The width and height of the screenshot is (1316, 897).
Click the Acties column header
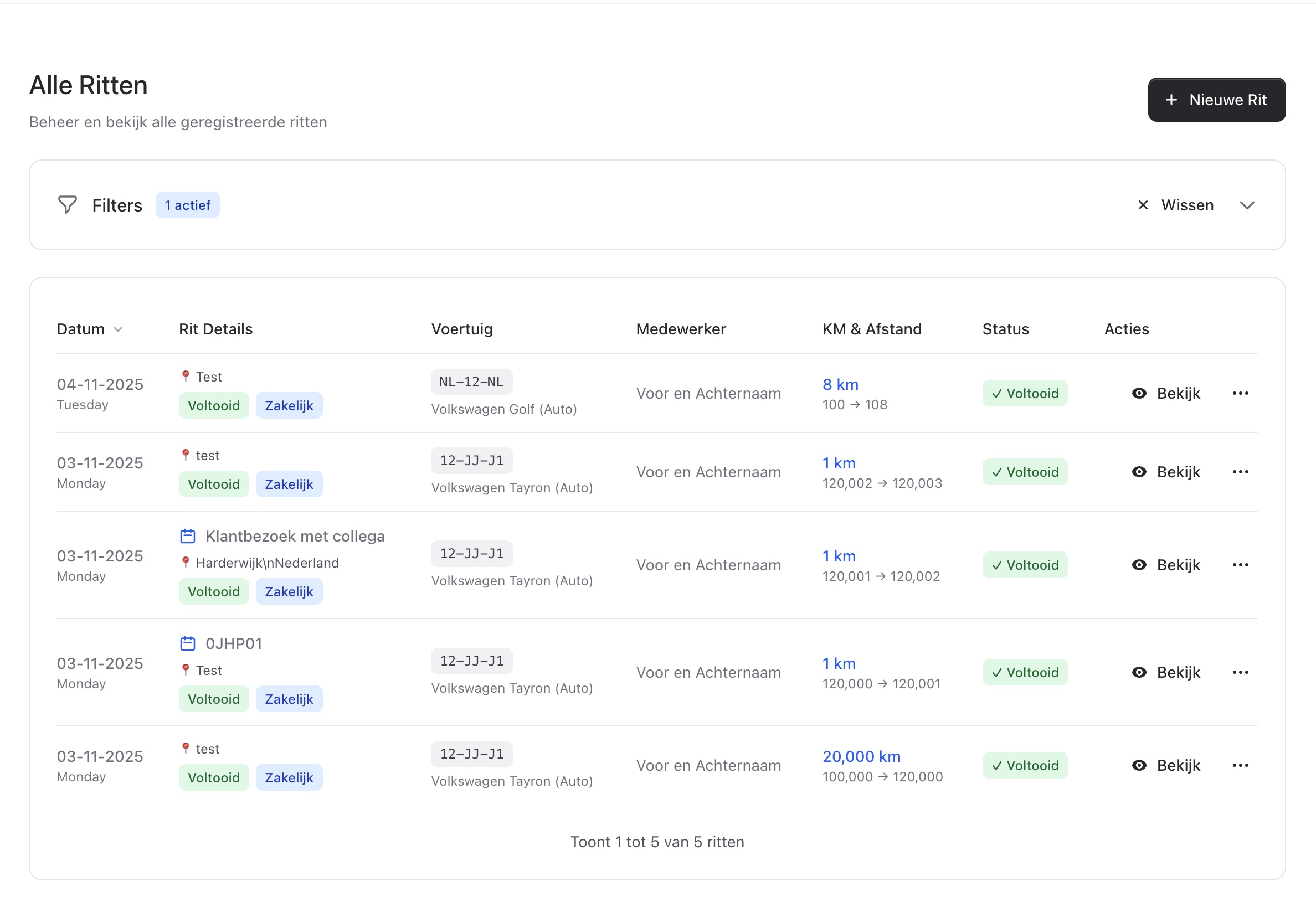coord(1127,329)
